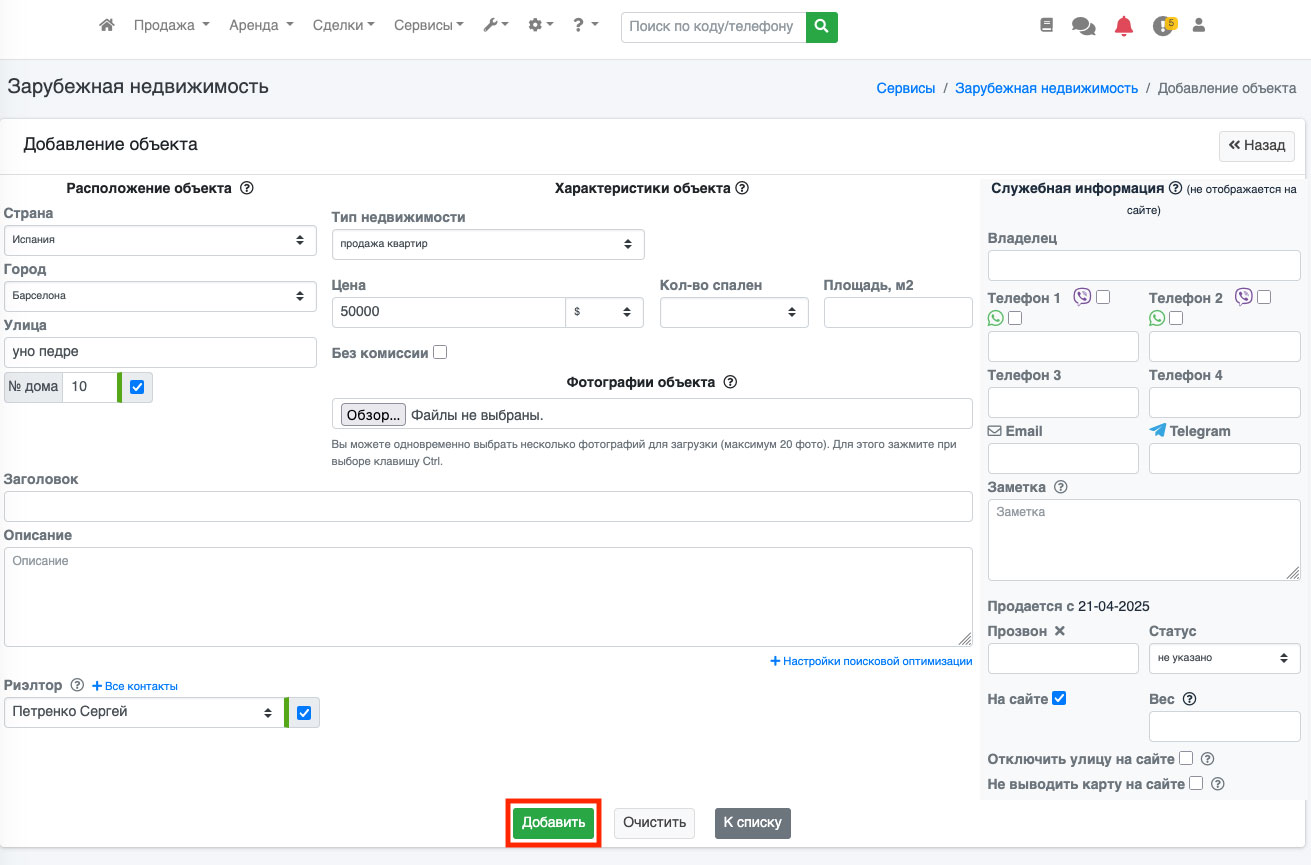The height and width of the screenshot is (865, 1311).
Task: Open Настройки поисковой оптимизации link
Action: coord(870,661)
